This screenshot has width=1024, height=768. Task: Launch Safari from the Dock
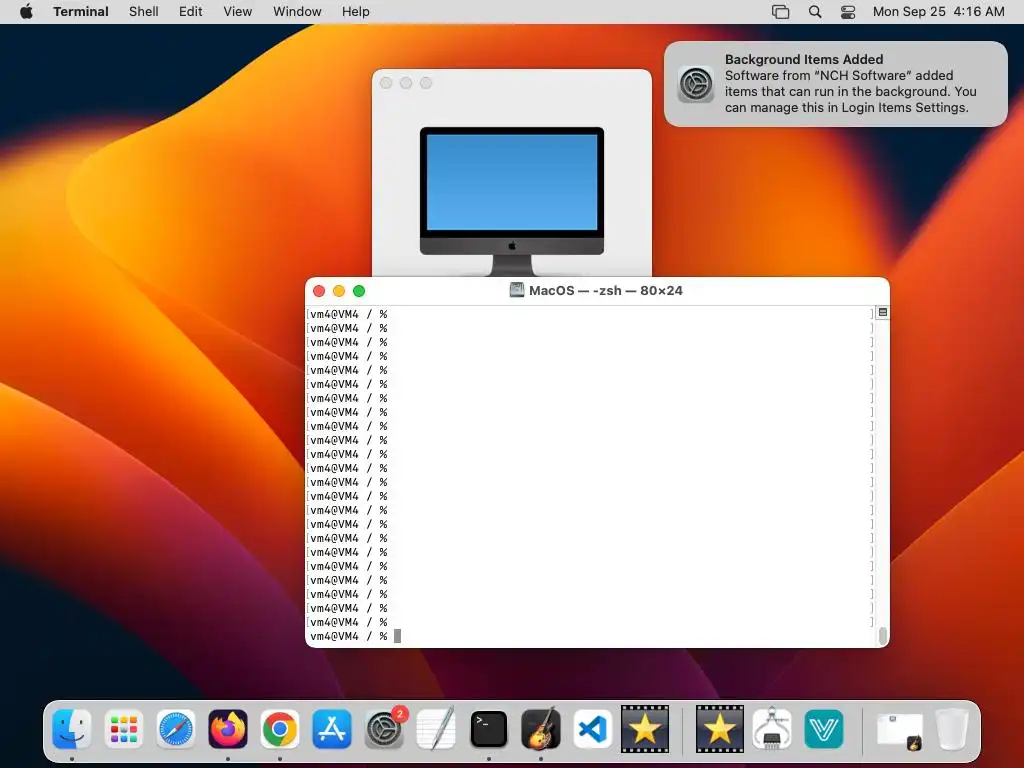pyautogui.click(x=176, y=728)
